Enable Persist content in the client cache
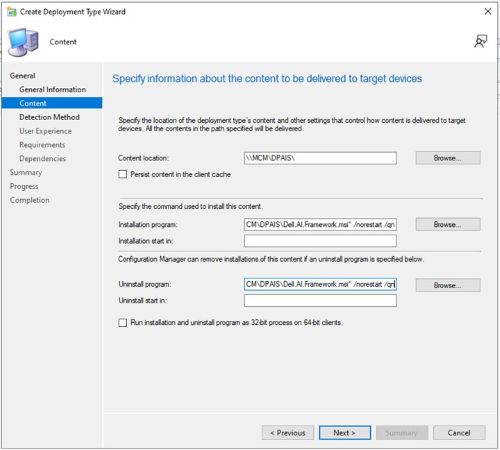500x450 pixels. click(x=123, y=174)
